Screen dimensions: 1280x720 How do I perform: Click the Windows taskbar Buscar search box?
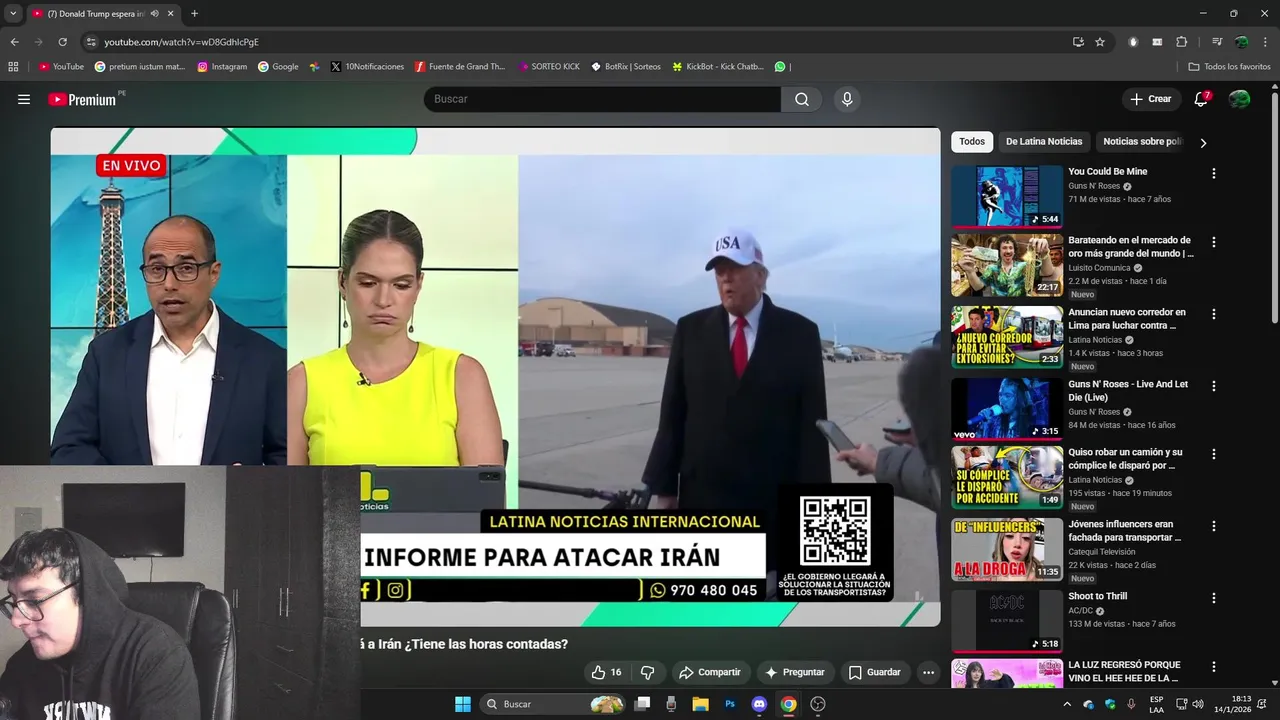pyautogui.click(x=553, y=704)
